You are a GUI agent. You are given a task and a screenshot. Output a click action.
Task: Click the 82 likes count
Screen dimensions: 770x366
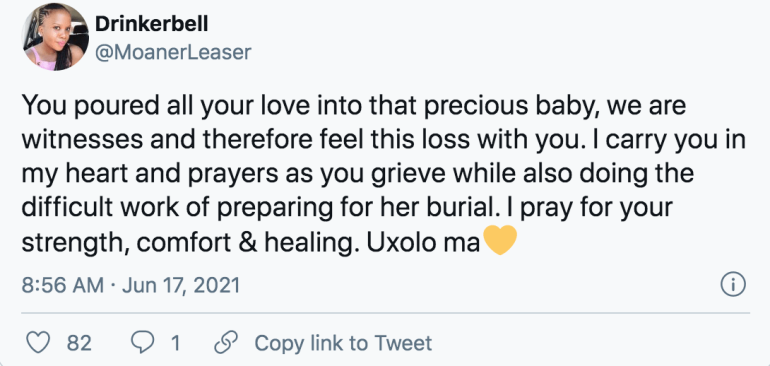[x=79, y=343]
